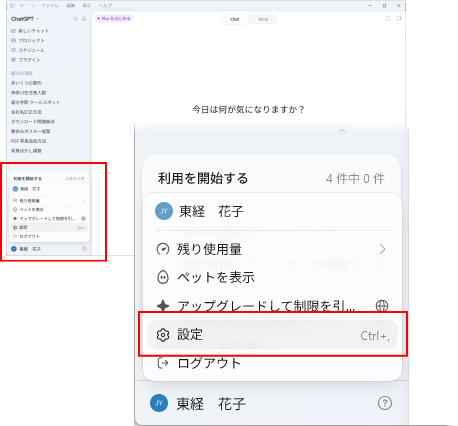Open the ヘルプ menu

tap(105, 6)
